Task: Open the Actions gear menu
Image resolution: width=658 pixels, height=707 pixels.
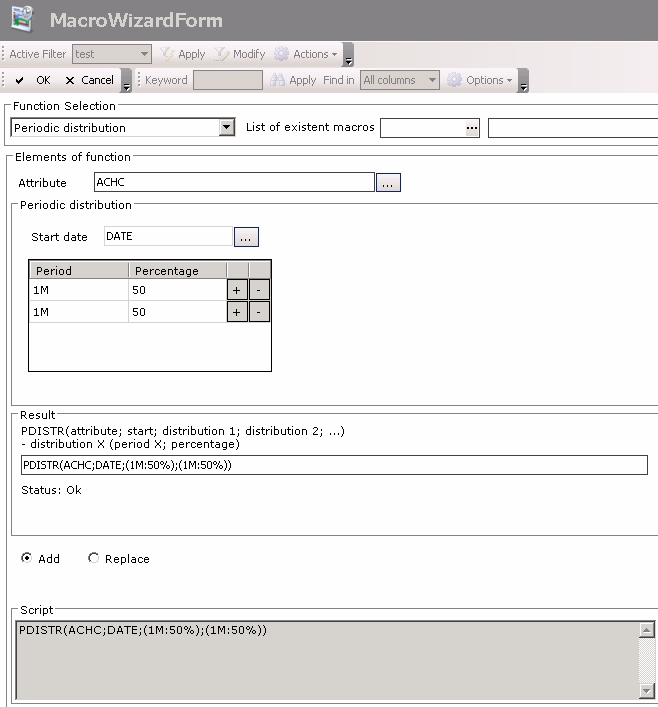Action: point(307,54)
